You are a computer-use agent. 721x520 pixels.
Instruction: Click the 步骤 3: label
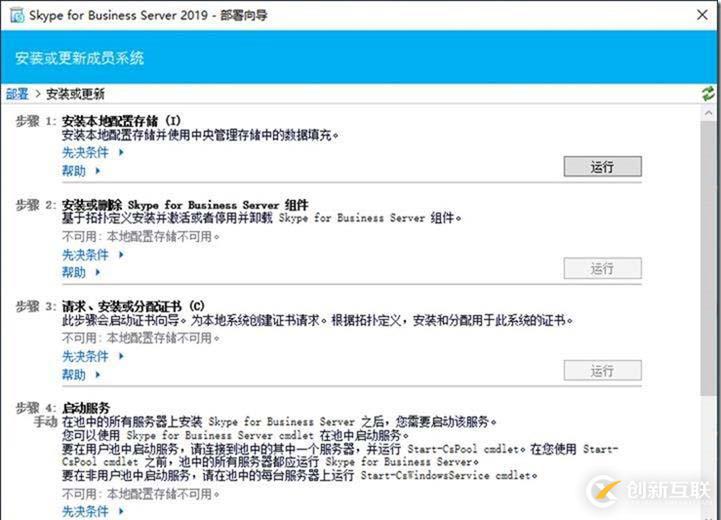(35, 306)
